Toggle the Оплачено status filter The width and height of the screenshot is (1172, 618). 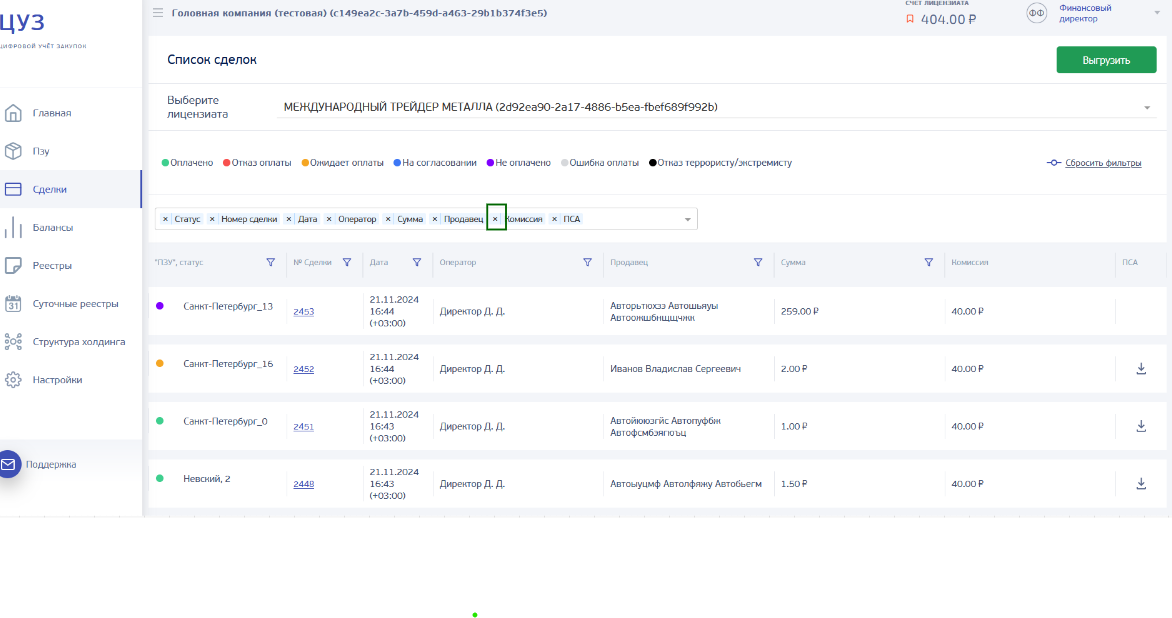pyautogui.click(x=187, y=162)
